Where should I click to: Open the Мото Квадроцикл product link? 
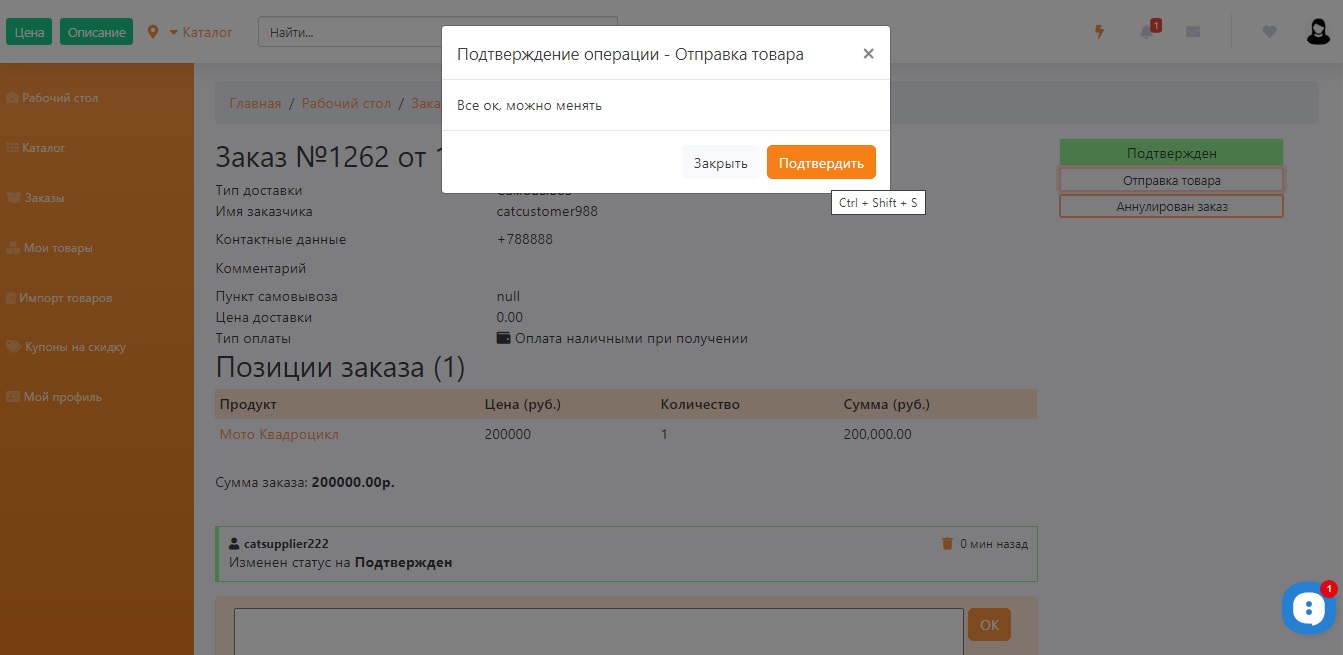(279, 434)
